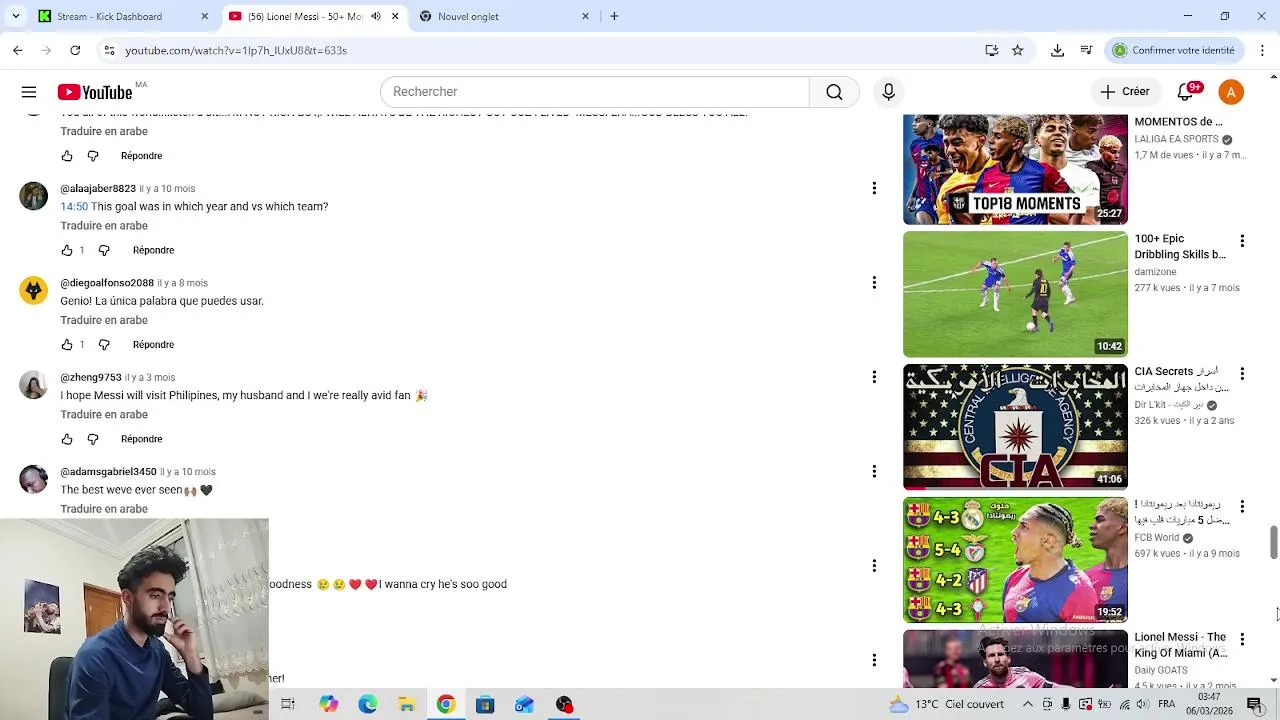
Task: Like the comment by @diegoalfonso2088
Action: pos(67,344)
